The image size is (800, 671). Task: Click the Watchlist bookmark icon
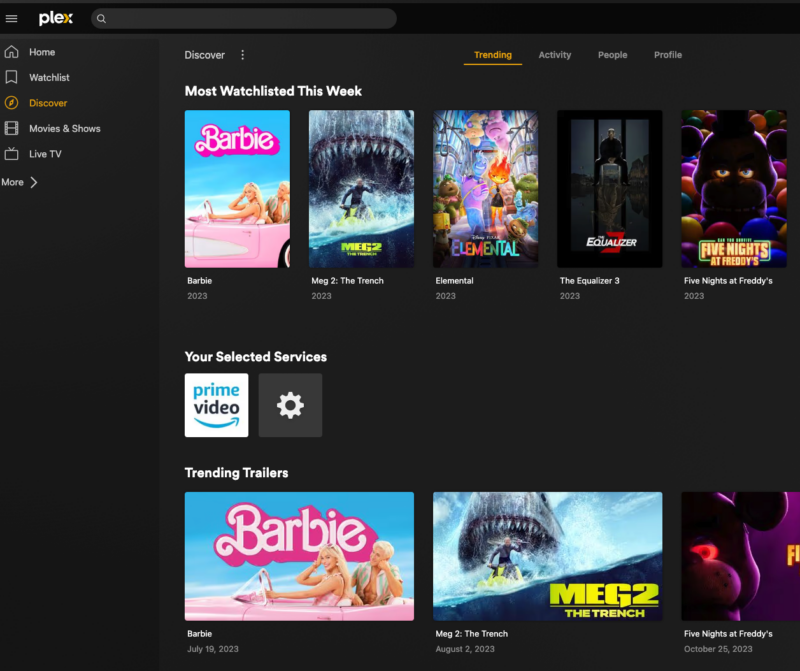(11, 77)
